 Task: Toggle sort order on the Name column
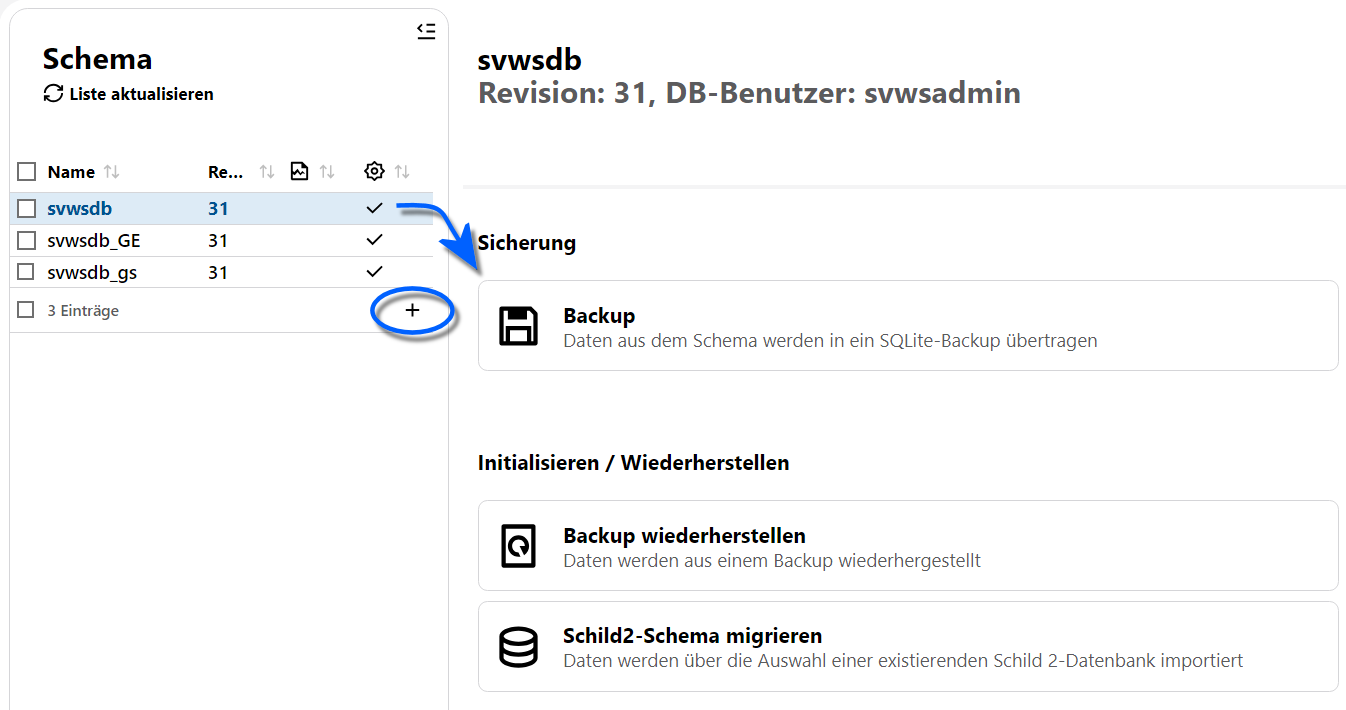pos(111,171)
